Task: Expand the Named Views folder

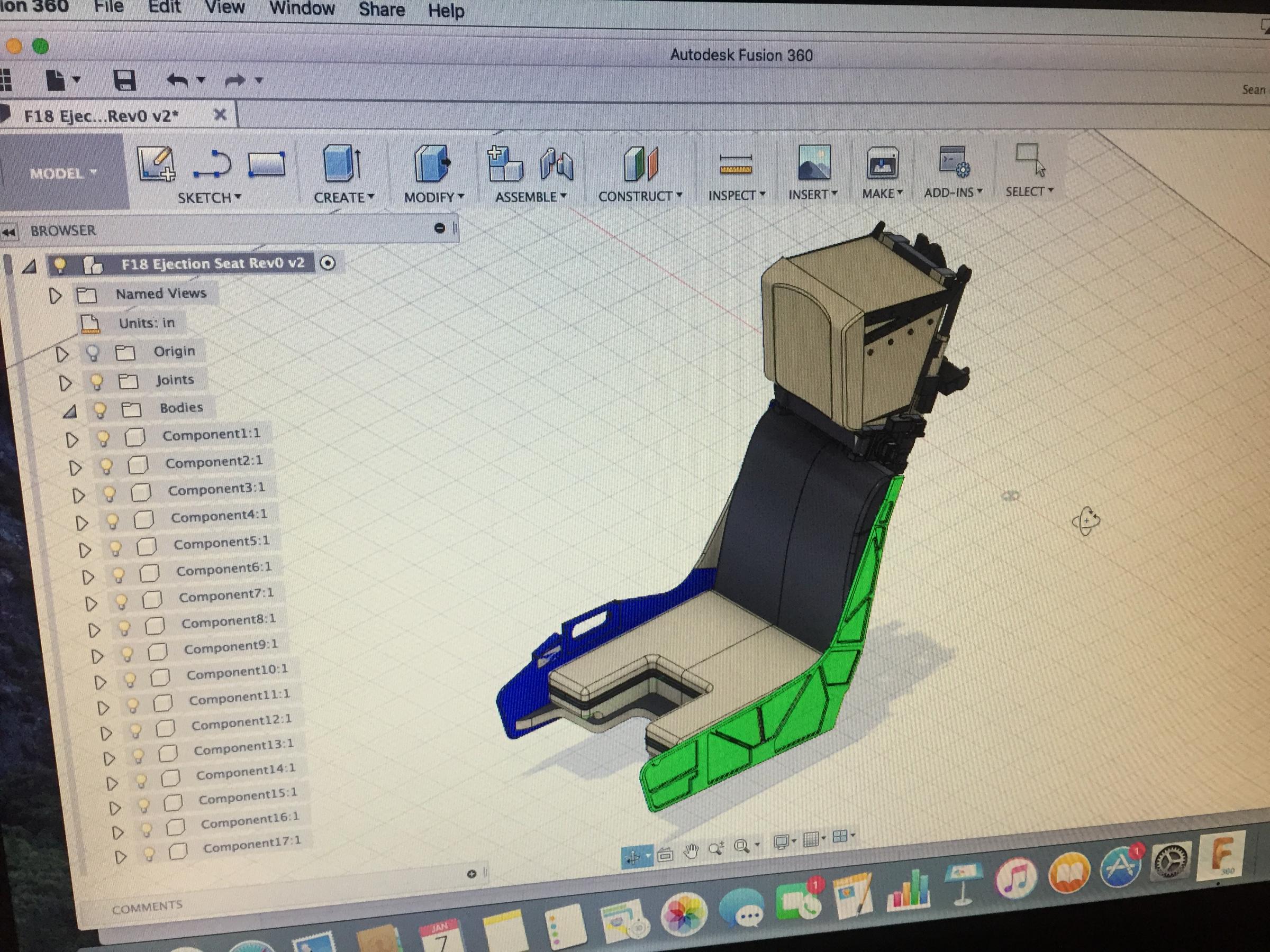Action: (x=55, y=296)
